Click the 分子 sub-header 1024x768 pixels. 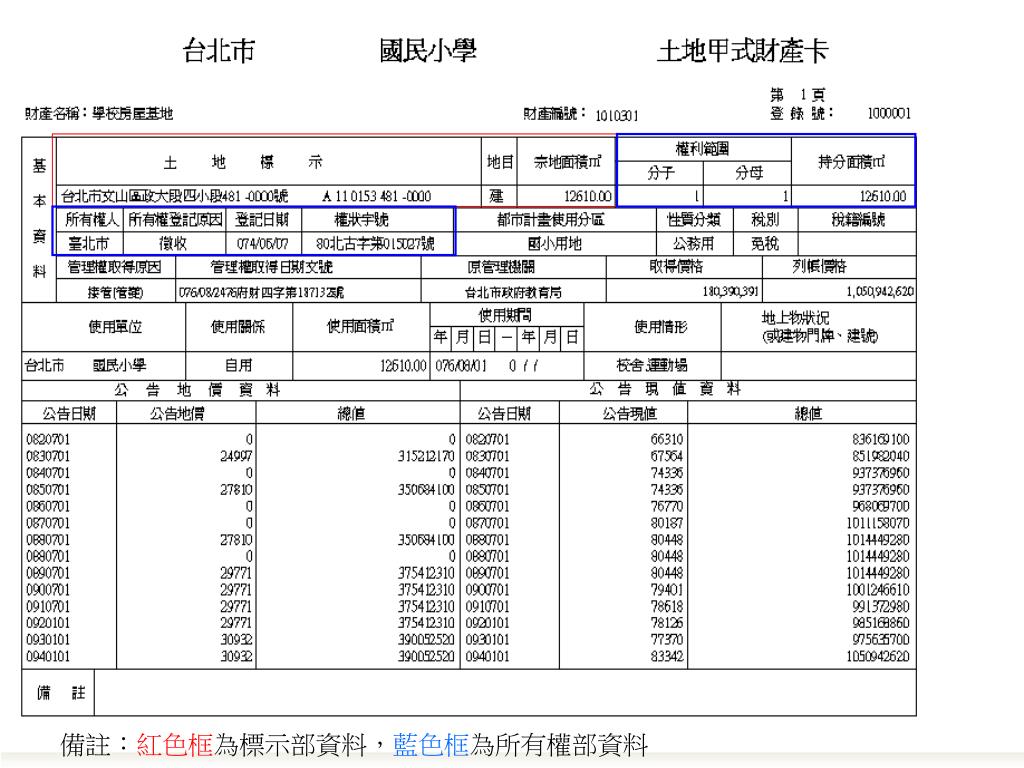[x=660, y=173]
